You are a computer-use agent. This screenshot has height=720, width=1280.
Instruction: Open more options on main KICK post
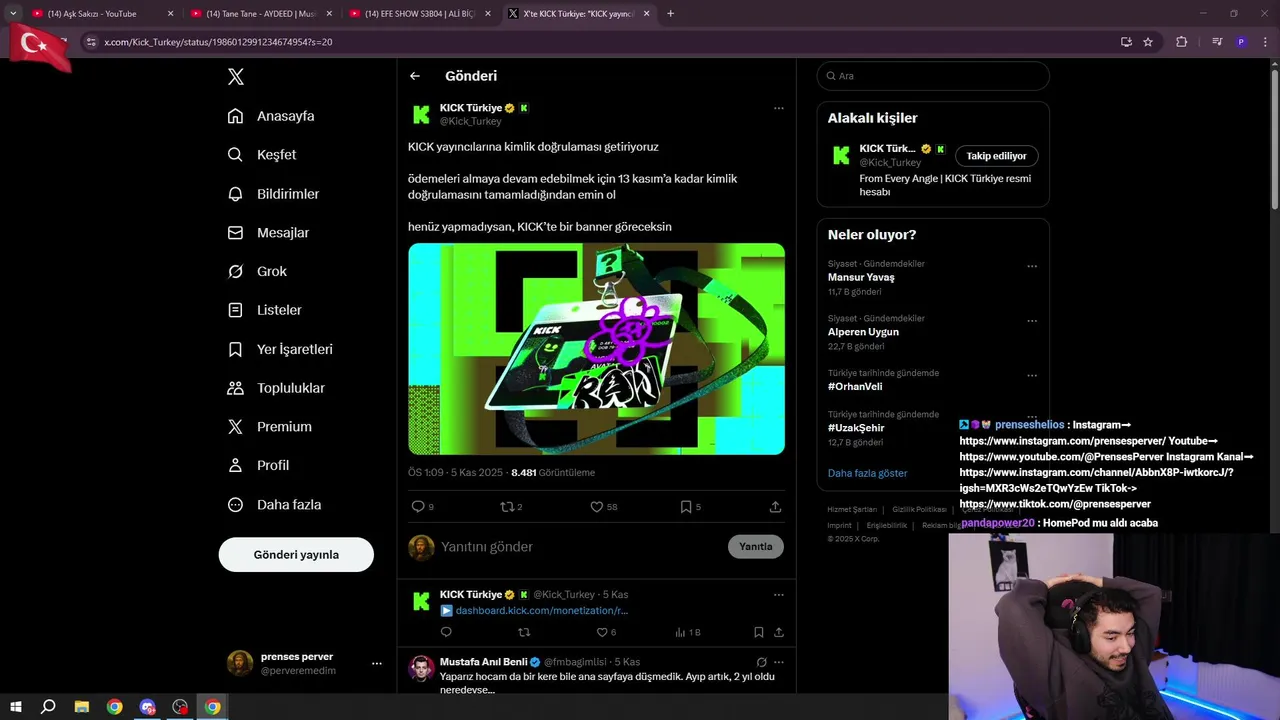pos(779,108)
